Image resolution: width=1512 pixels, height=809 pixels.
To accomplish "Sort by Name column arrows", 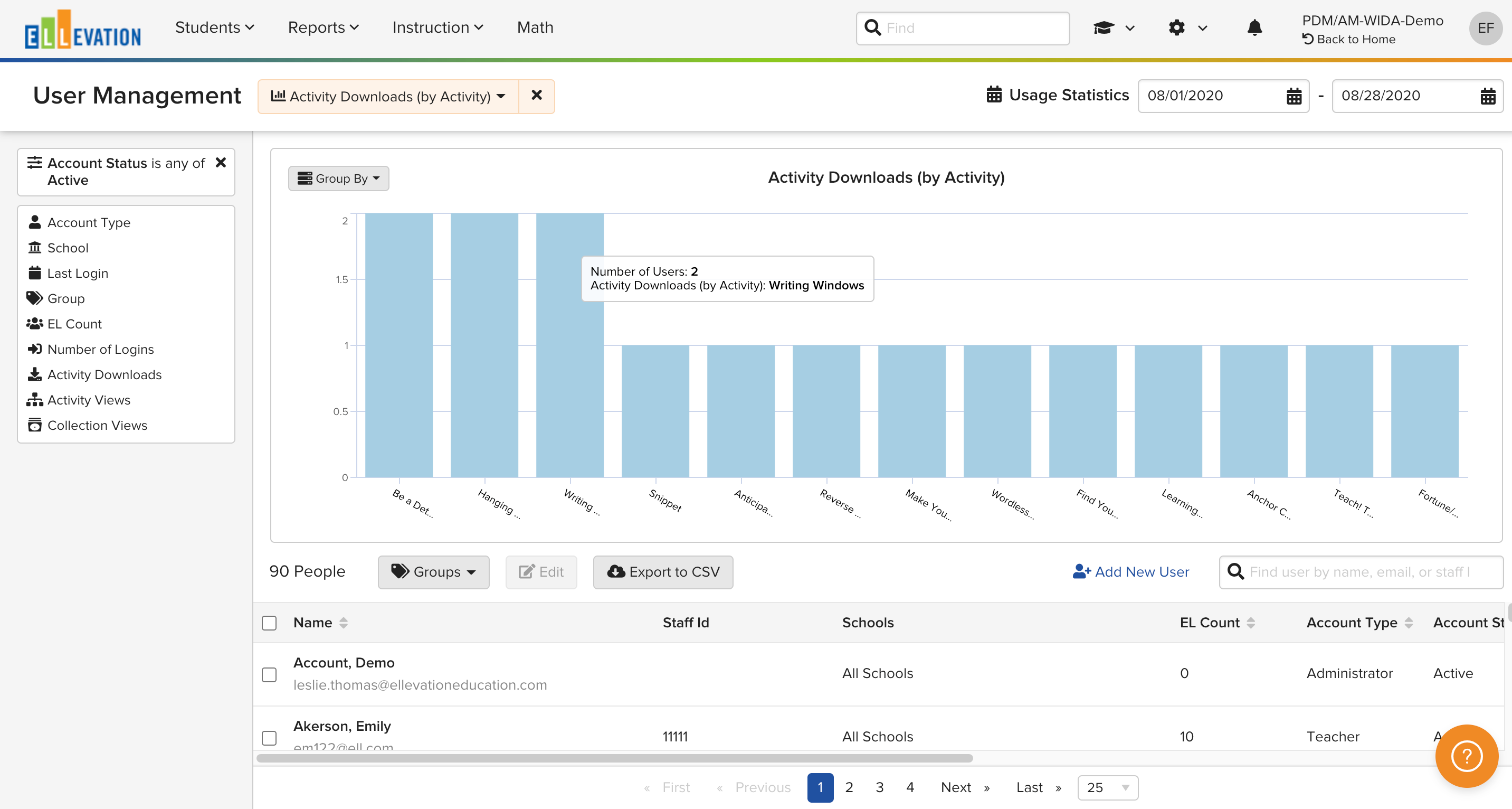I will point(344,623).
